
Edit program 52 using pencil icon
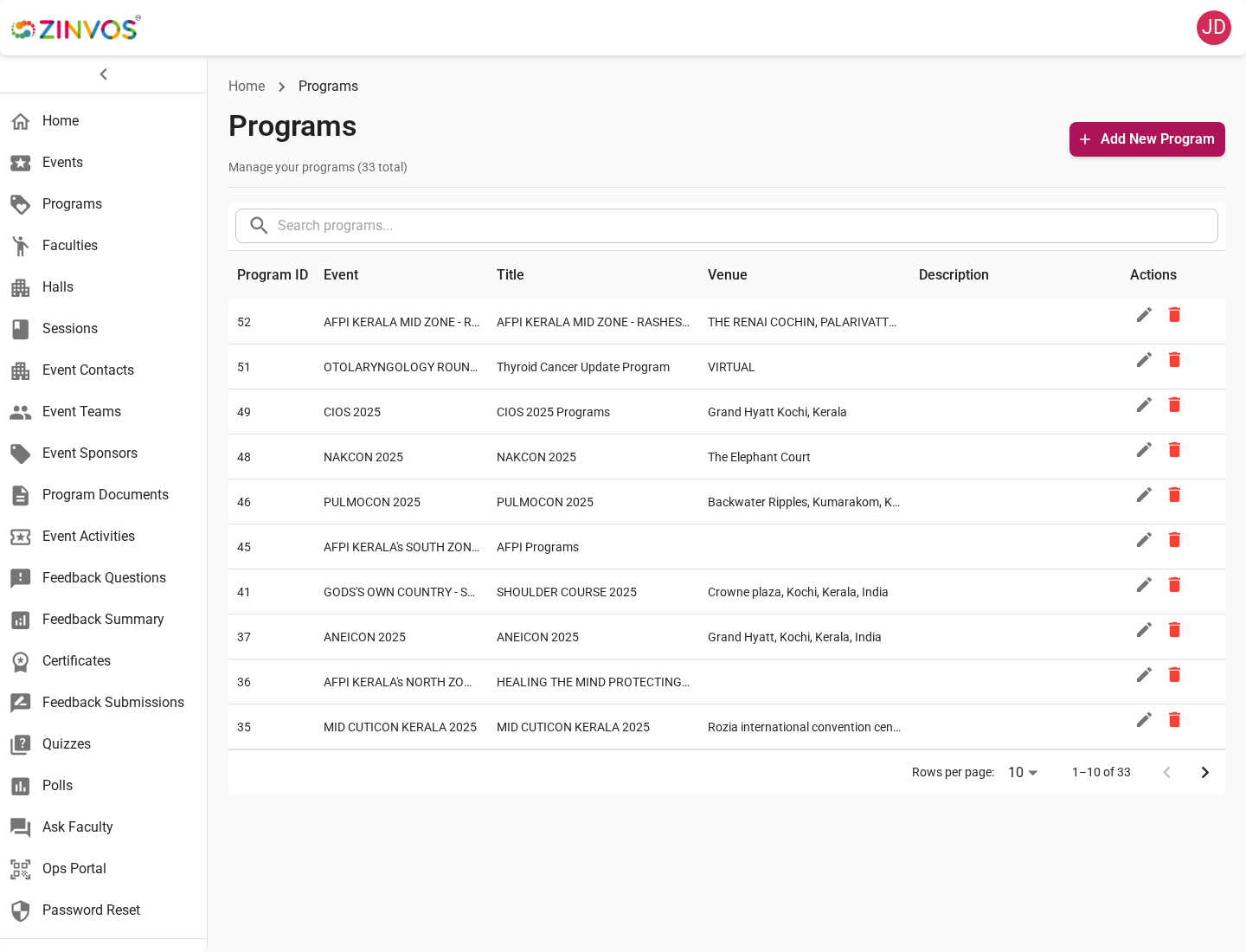1144,314
